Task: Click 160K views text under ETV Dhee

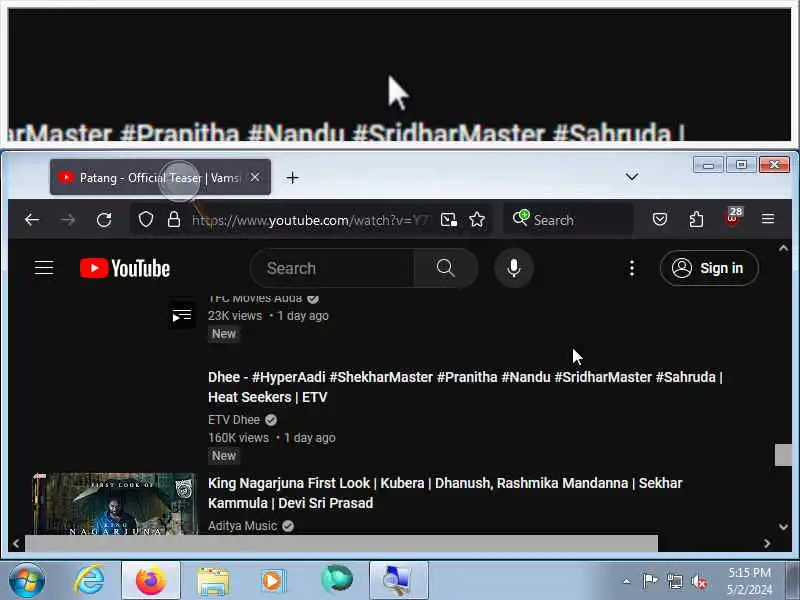Action: [x=238, y=438]
